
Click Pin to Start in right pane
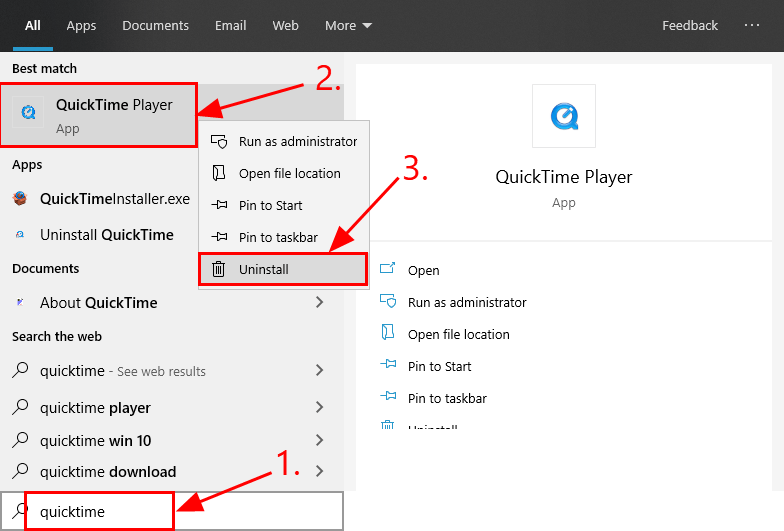[x=440, y=366]
